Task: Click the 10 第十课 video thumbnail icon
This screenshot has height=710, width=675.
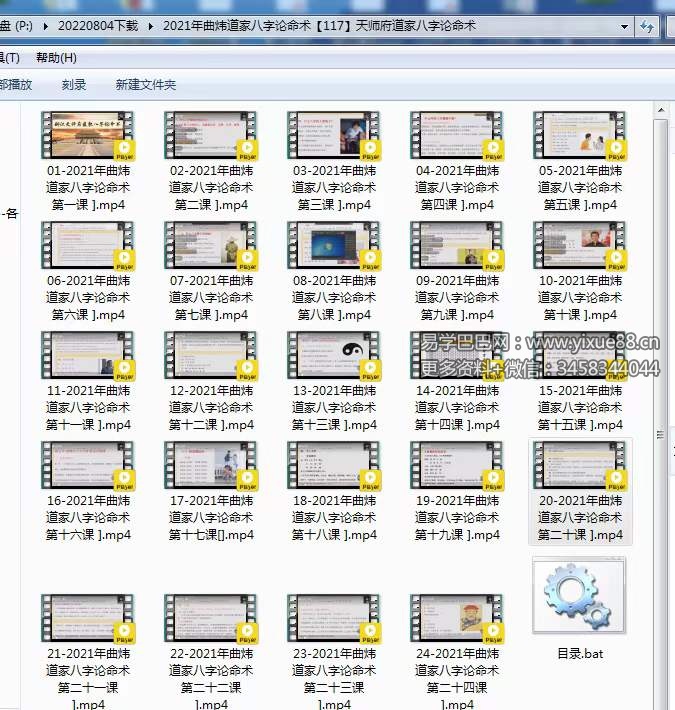Action: pos(580,245)
